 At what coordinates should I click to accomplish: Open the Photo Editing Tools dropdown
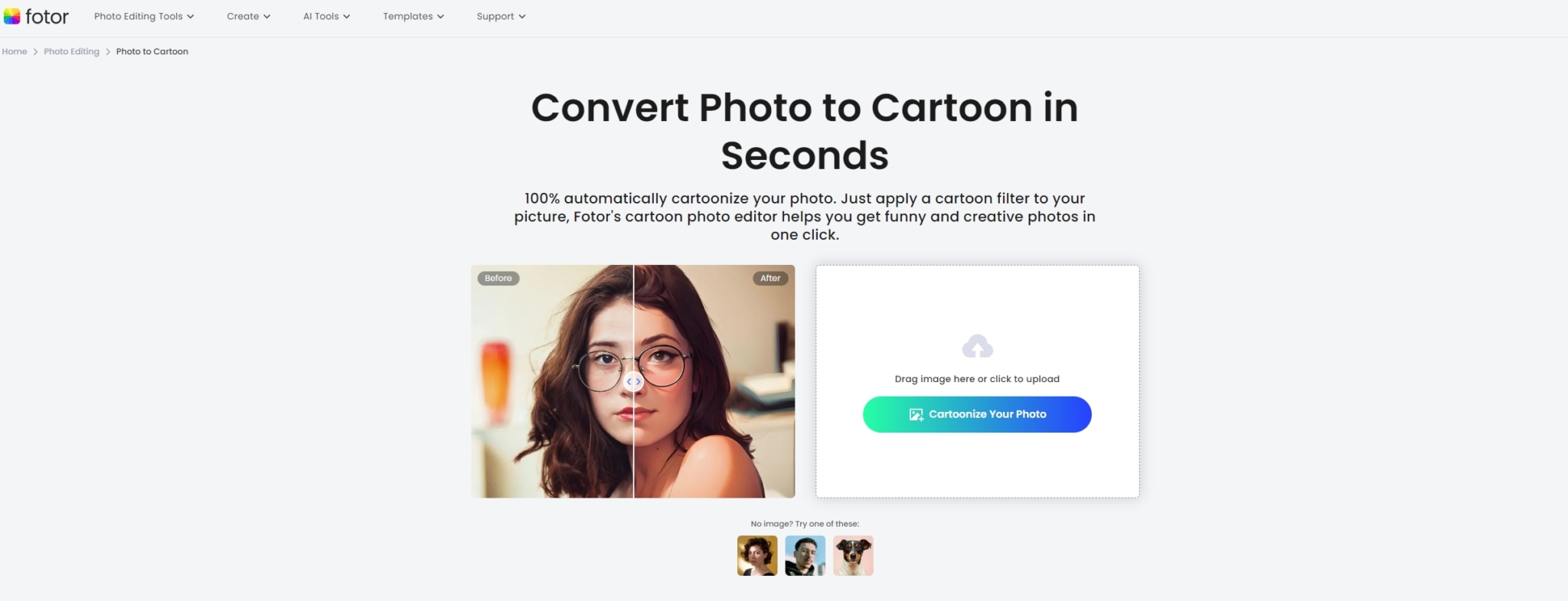(142, 15)
